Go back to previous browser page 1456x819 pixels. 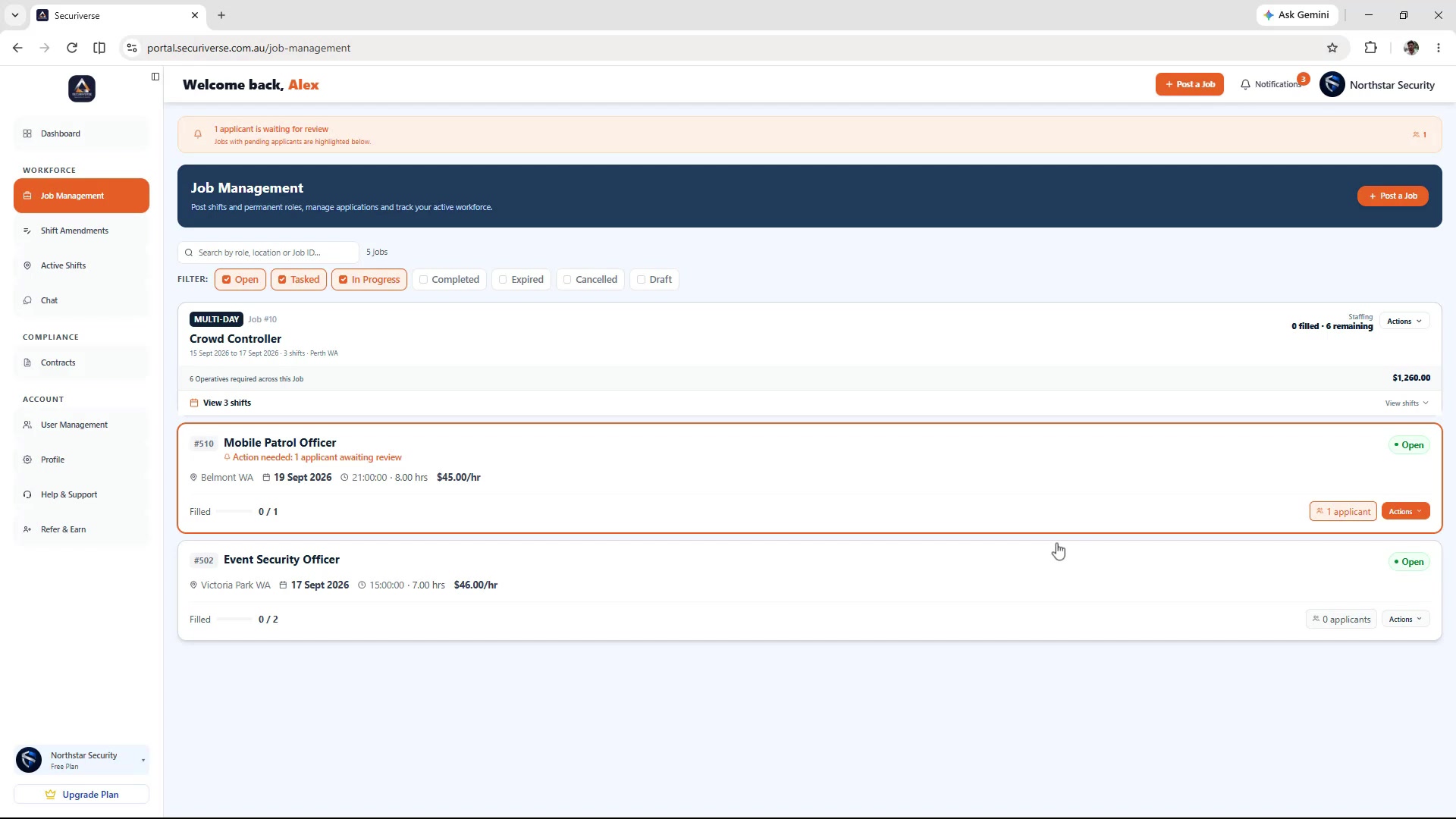(x=17, y=48)
